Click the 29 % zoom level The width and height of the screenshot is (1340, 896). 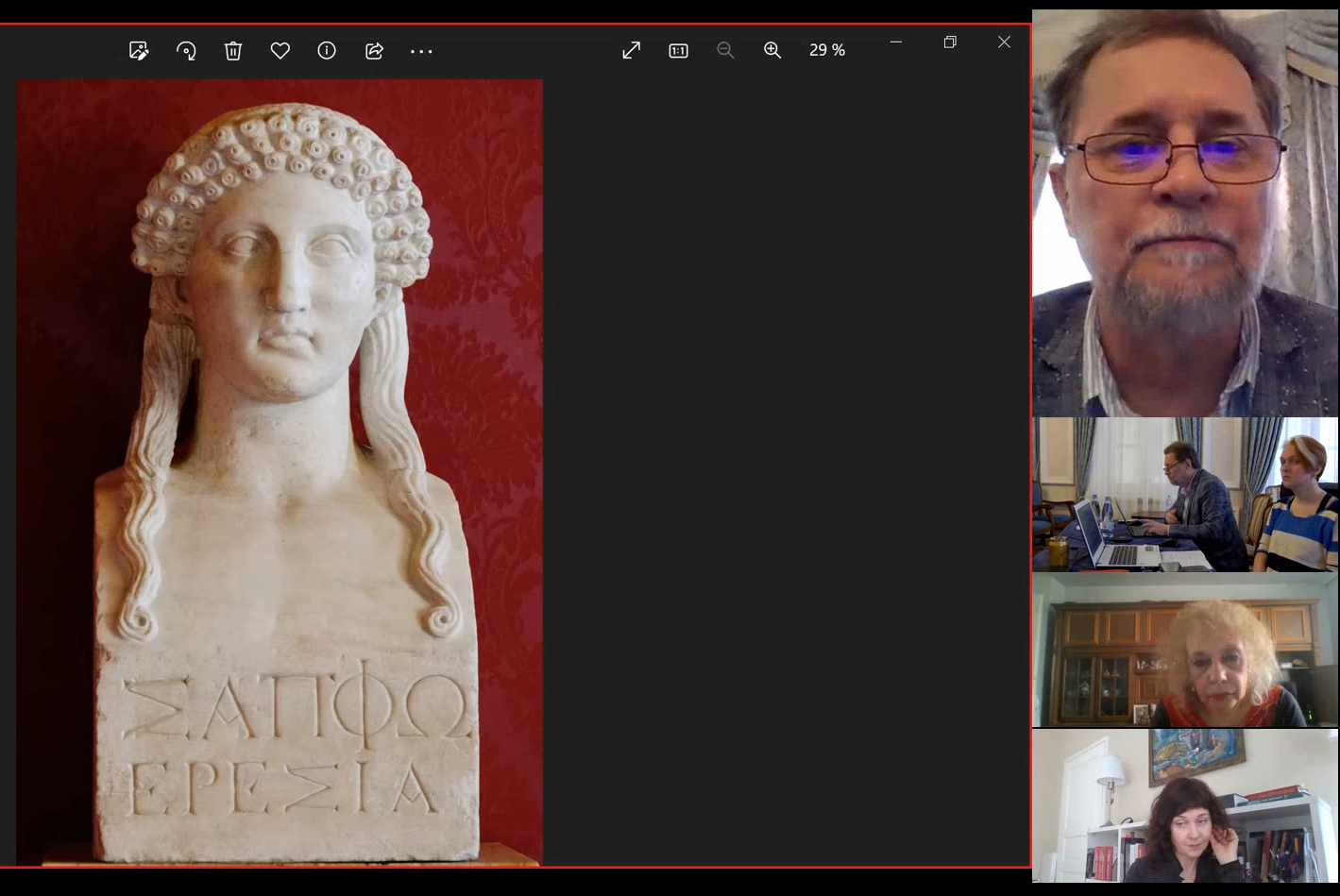[827, 50]
